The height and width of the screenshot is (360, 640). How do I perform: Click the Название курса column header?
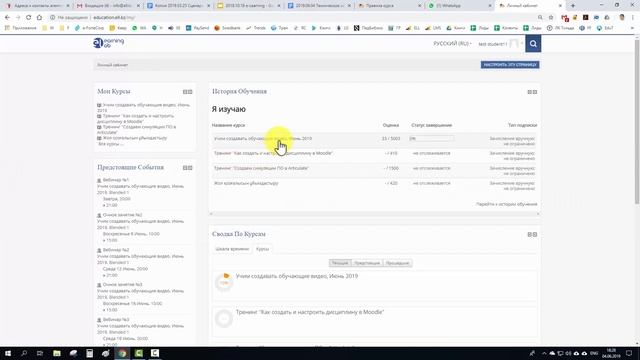pyautogui.click(x=228, y=125)
